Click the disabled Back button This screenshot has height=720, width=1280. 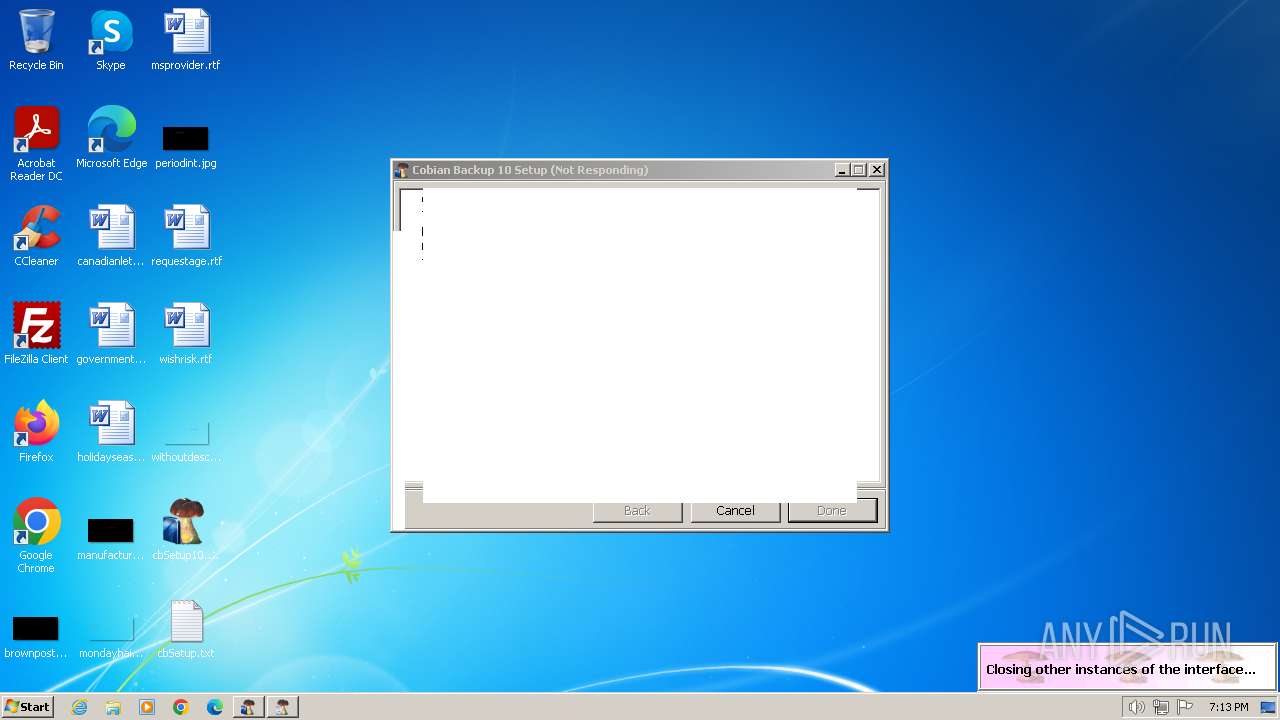click(637, 511)
